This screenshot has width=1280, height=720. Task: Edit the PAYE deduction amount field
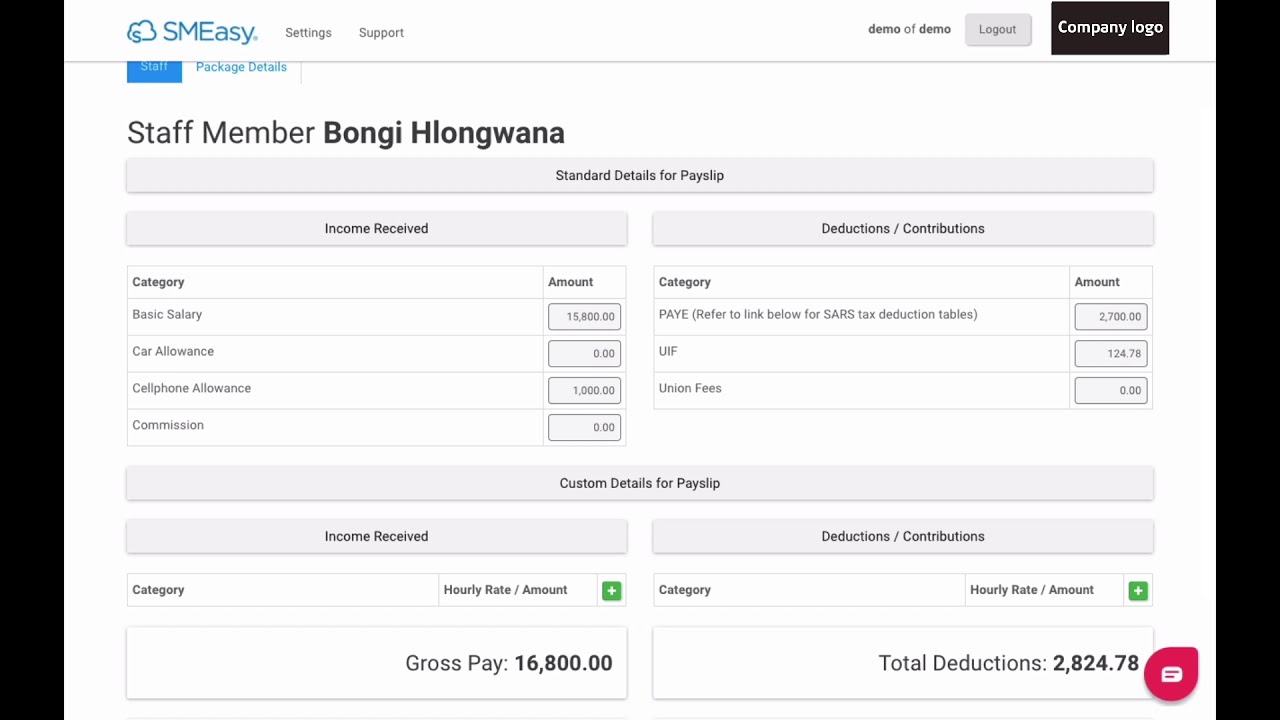(x=1110, y=317)
